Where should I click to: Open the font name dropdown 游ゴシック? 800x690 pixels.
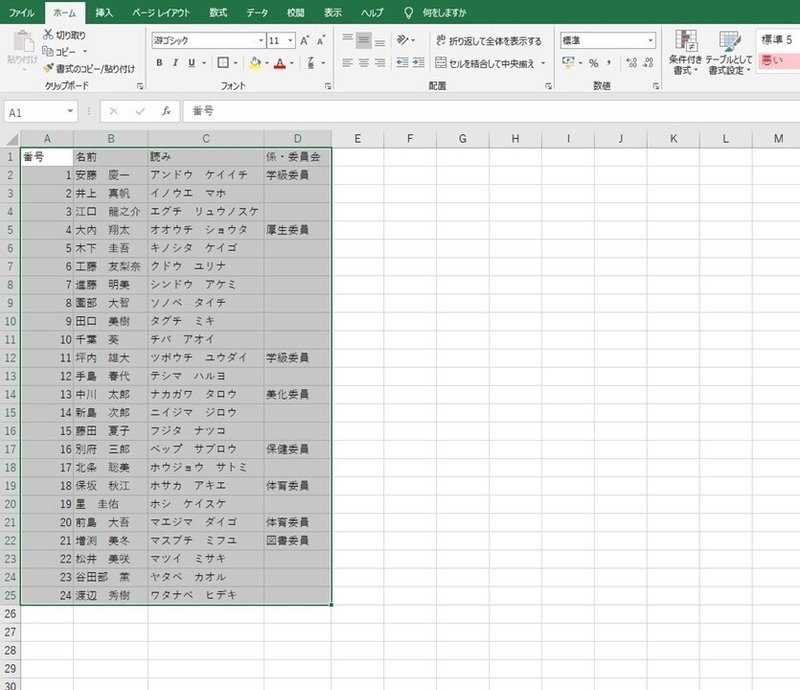pyautogui.click(x=261, y=40)
